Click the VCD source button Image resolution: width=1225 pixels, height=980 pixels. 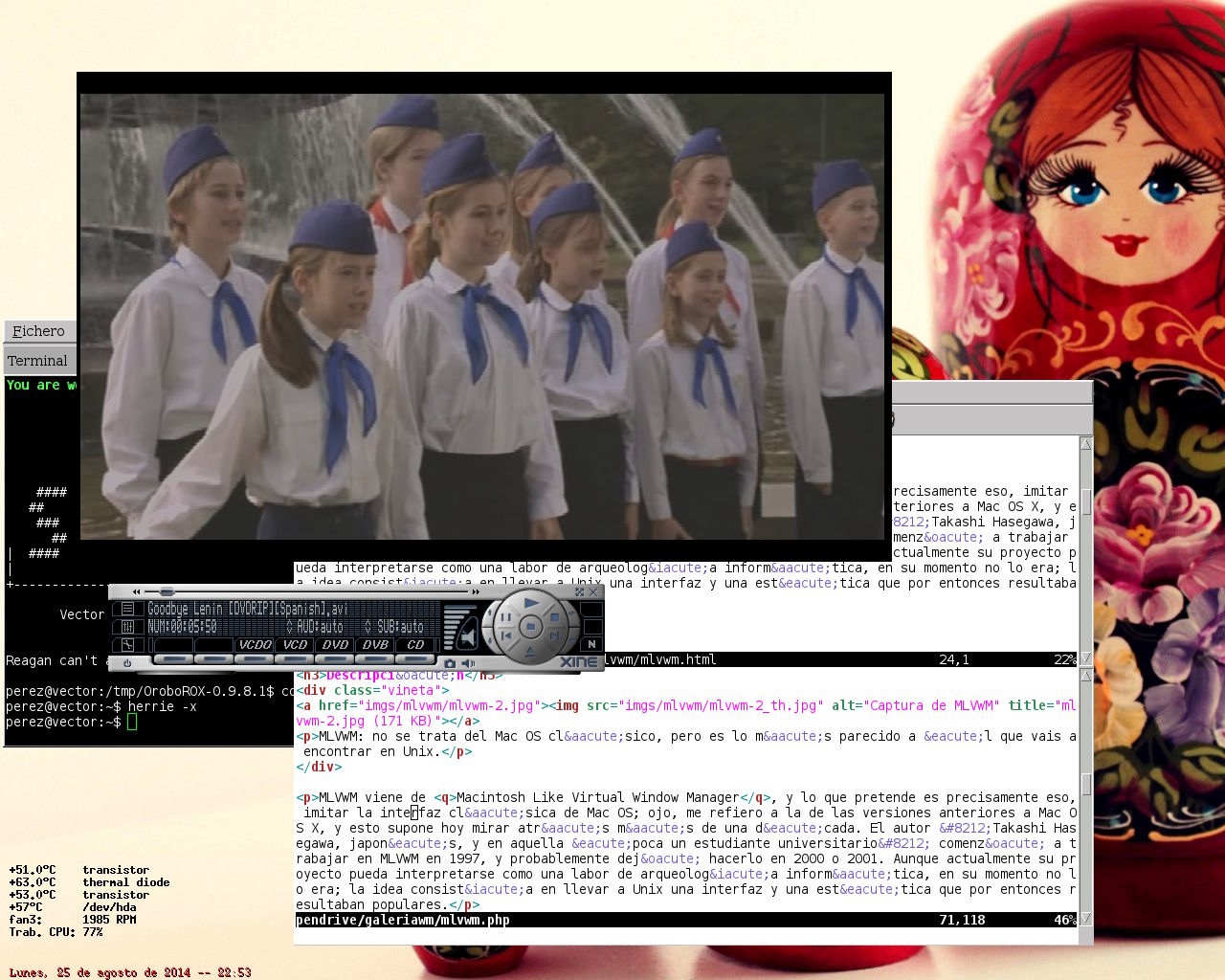295,645
